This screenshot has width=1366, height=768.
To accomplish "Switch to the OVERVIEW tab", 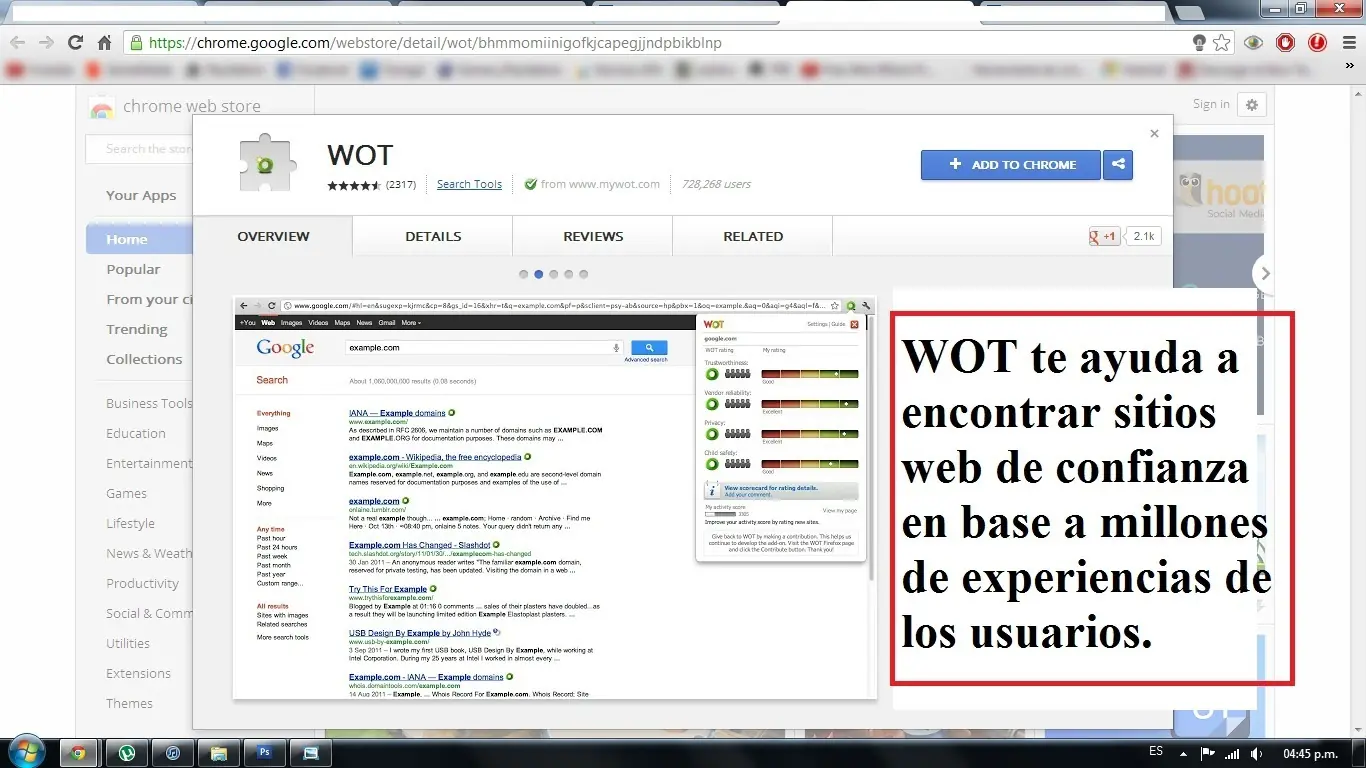I will (273, 236).
